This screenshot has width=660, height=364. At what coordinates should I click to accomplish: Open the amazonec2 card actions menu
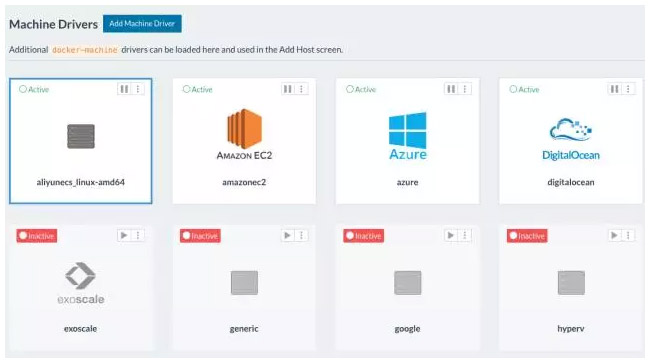[301, 89]
